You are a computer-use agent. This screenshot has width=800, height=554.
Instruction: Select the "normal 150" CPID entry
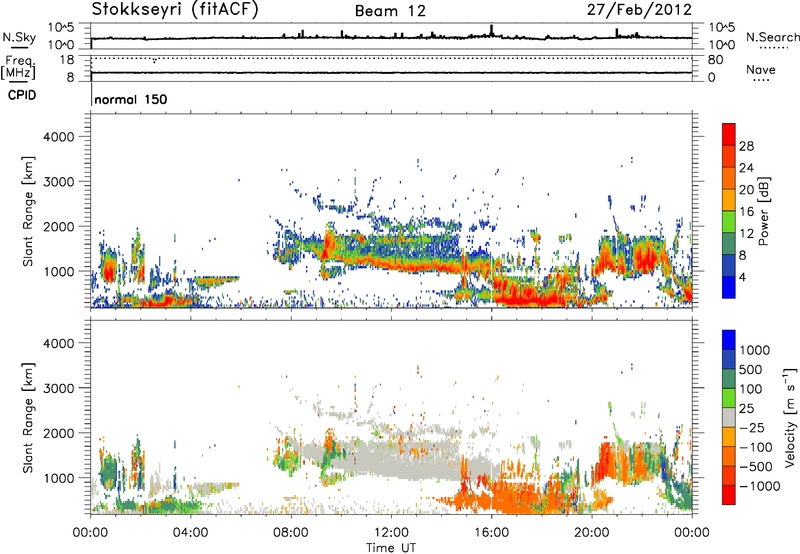(131, 99)
